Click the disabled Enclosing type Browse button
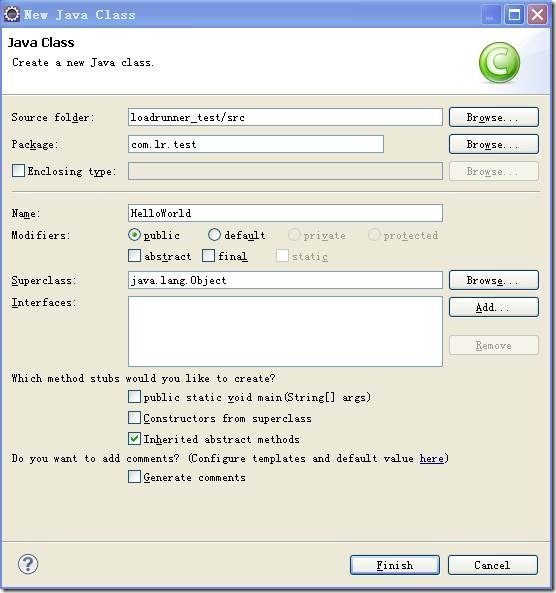Screen dimensions: 556x593 pos(494,171)
